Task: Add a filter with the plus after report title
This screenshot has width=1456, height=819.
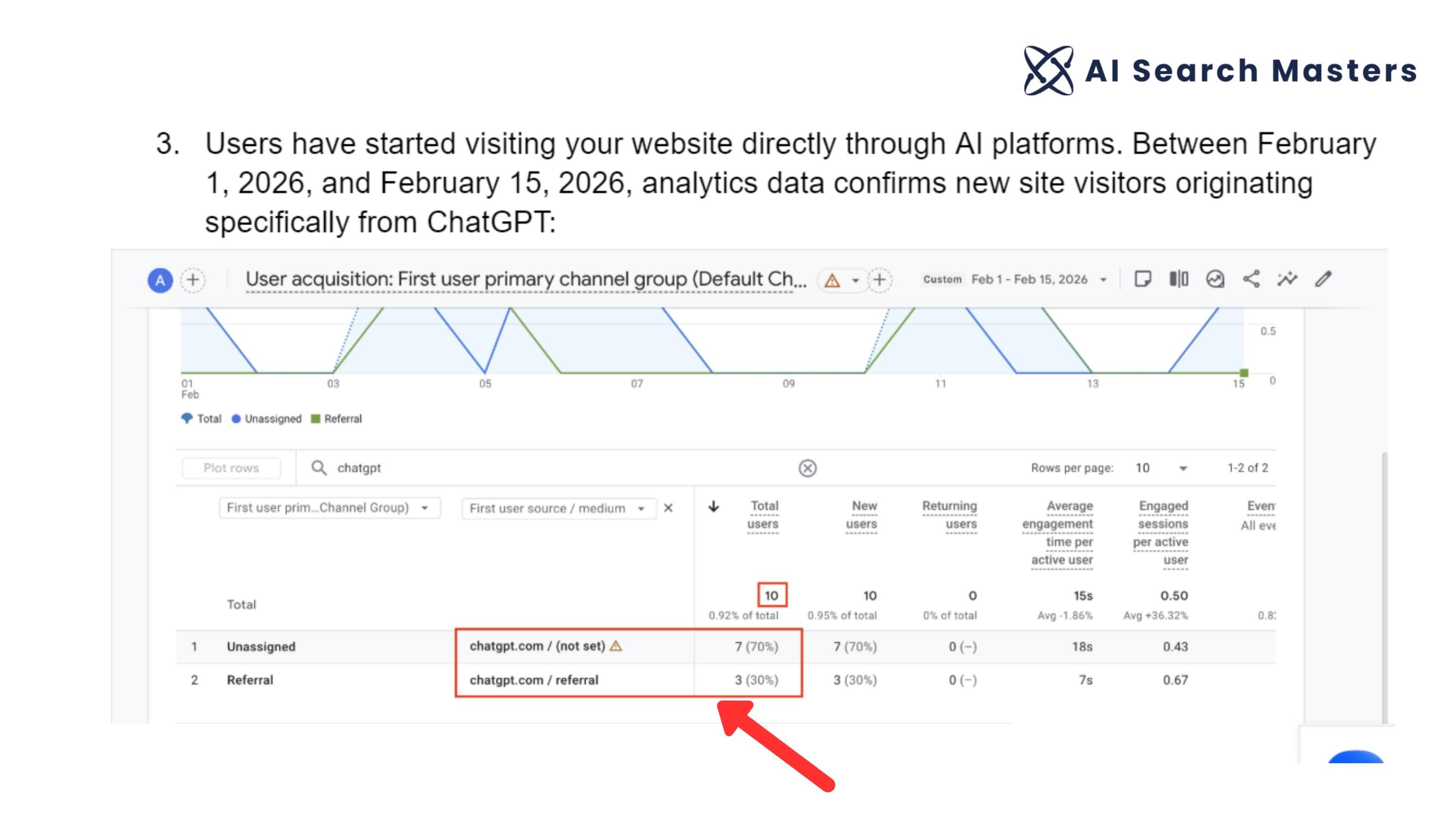Action: coord(879,280)
